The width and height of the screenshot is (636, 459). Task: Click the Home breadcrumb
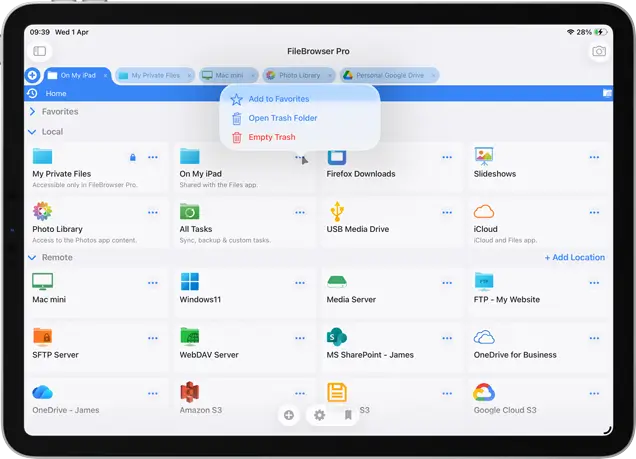pos(56,93)
